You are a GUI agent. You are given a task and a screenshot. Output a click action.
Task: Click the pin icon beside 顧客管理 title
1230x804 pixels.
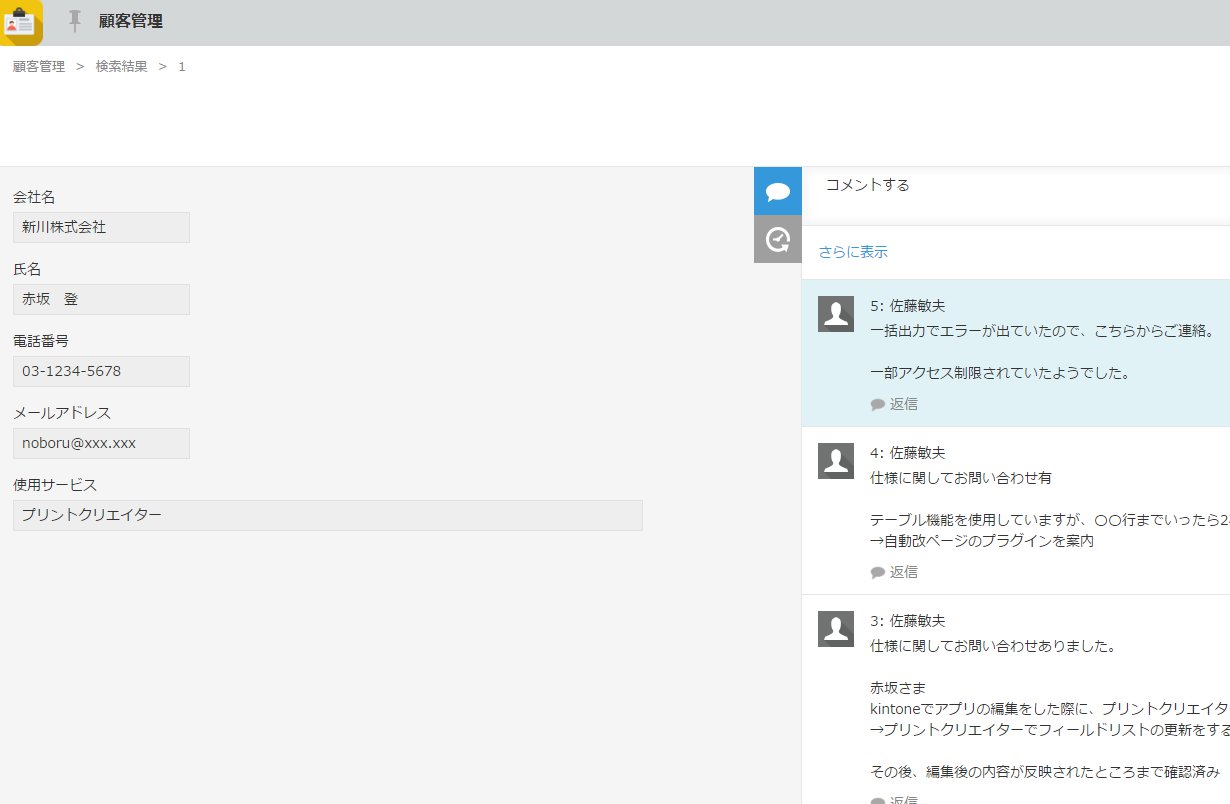click(x=75, y=21)
